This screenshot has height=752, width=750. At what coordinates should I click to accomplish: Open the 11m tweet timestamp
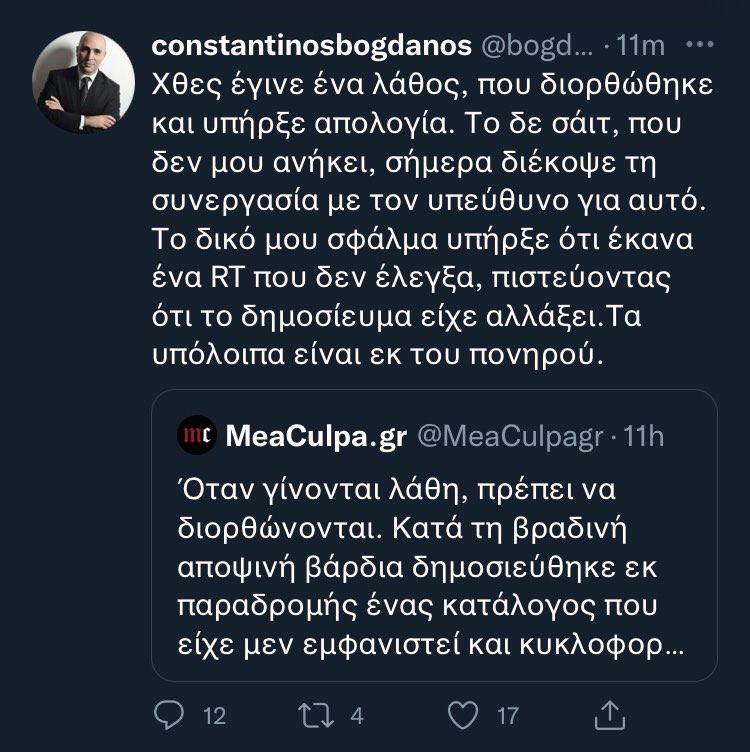pos(642,46)
